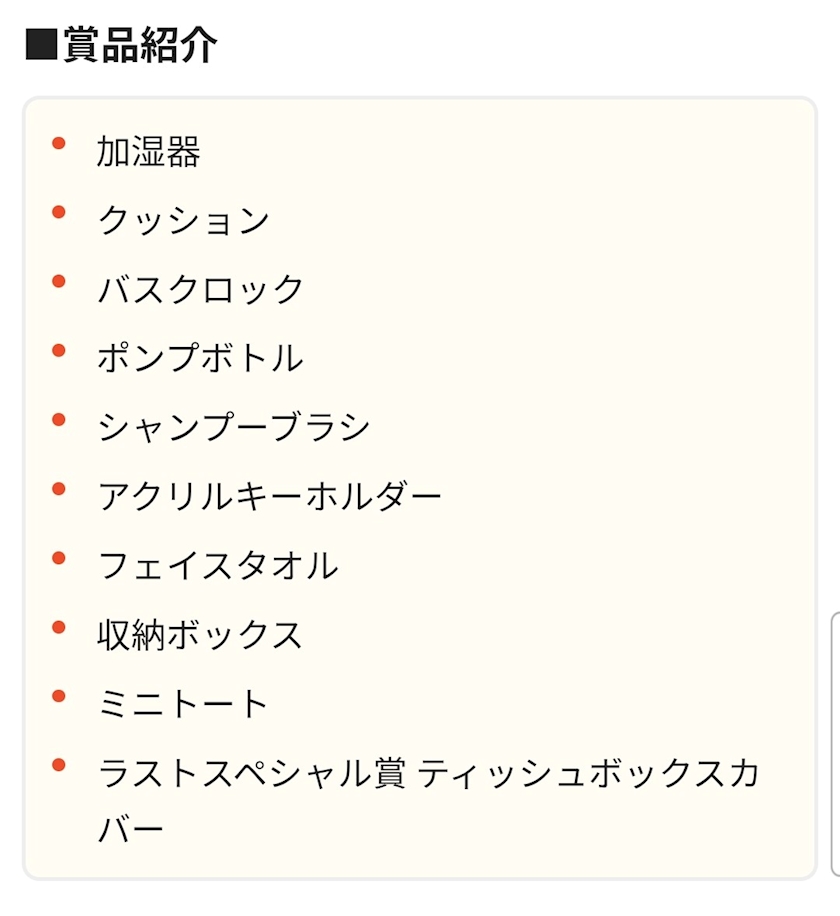The width and height of the screenshot is (840, 916).
Task: Select the 収納ボックス list item
Action: [x=200, y=634]
